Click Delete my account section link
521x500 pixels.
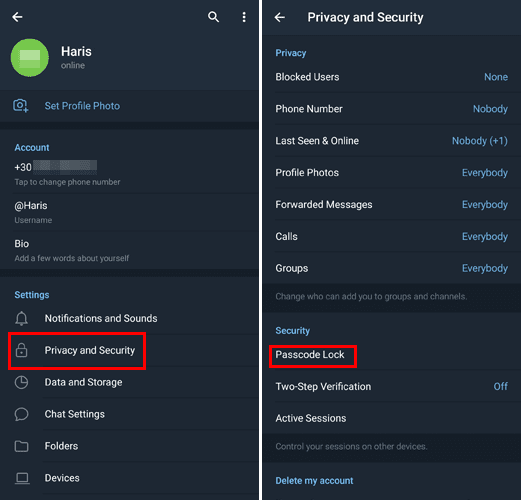click(314, 481)
